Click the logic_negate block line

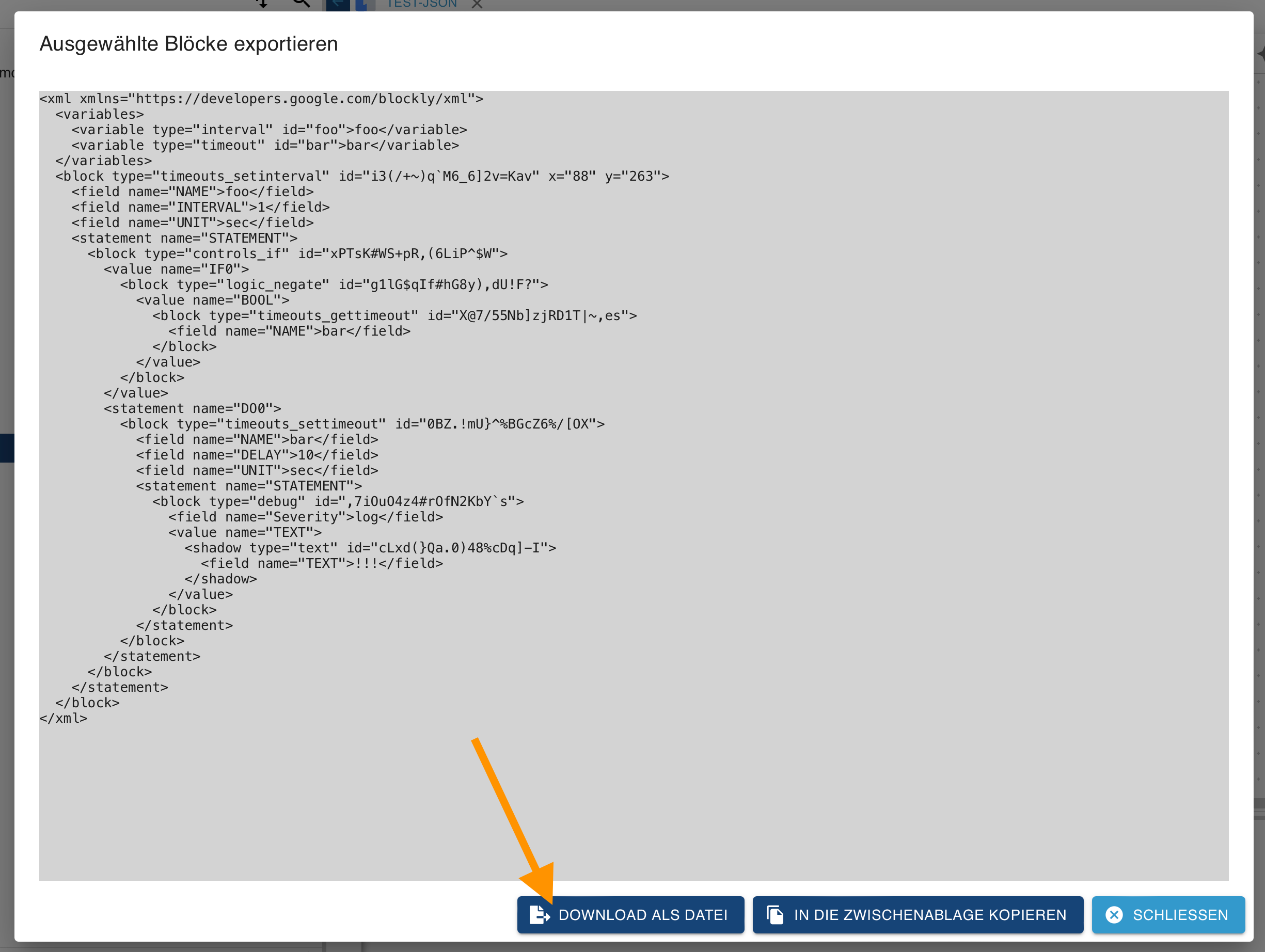(334, 284)
